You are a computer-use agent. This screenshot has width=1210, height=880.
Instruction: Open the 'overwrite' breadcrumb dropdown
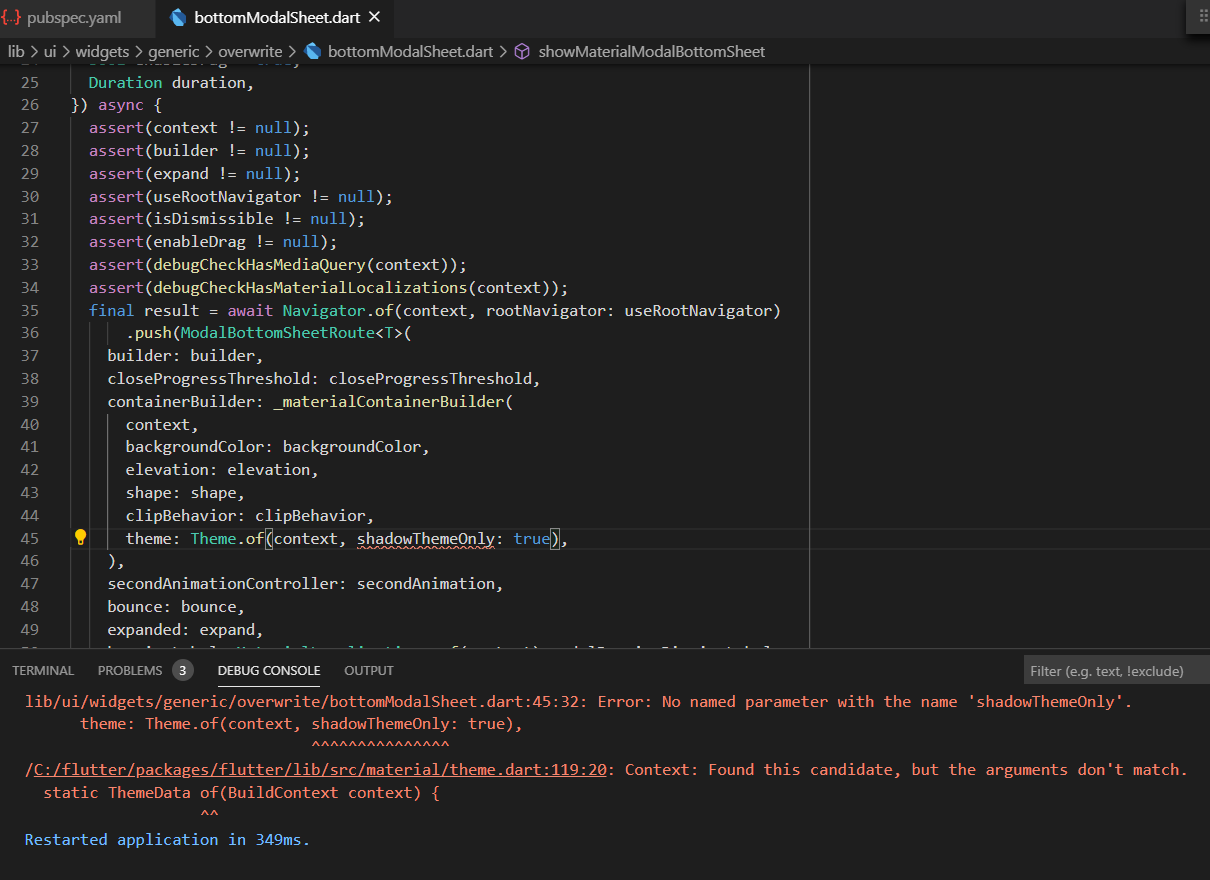click(x=251, y=50)
